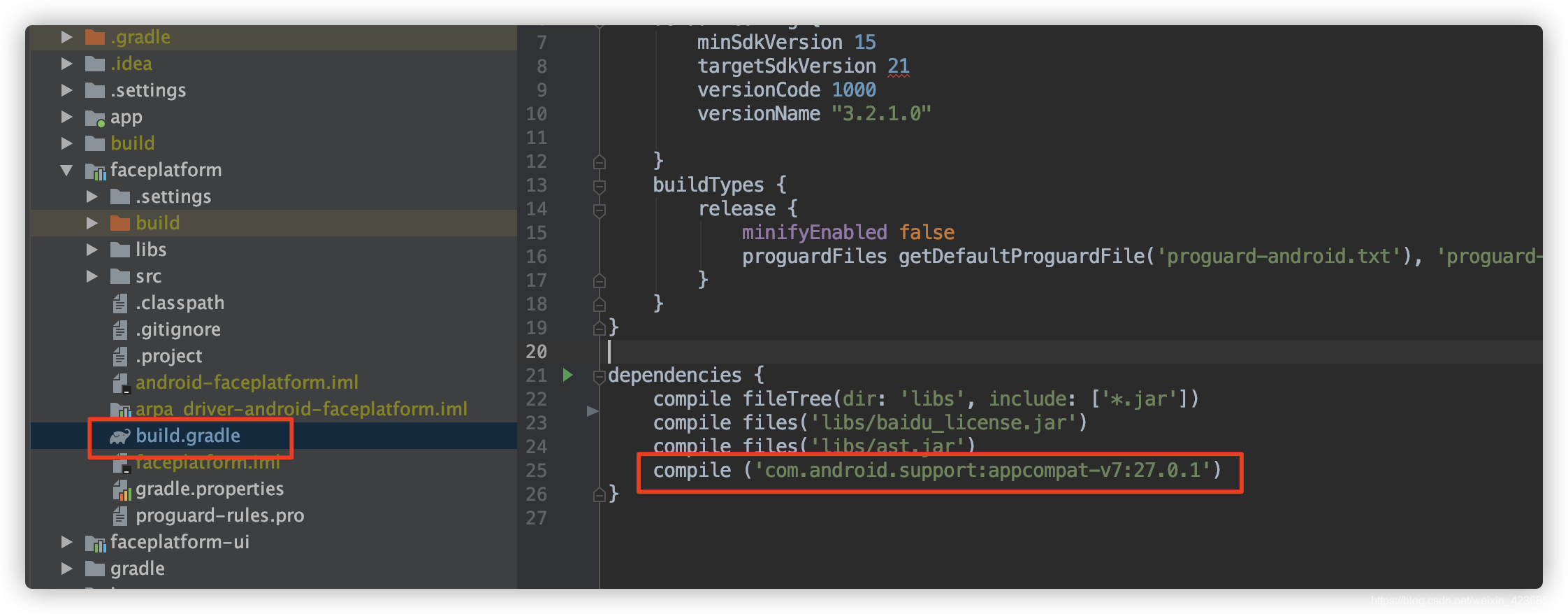Click the dependencies keyword on line 21
The image size is (1568, 614).
click(674, 375)
